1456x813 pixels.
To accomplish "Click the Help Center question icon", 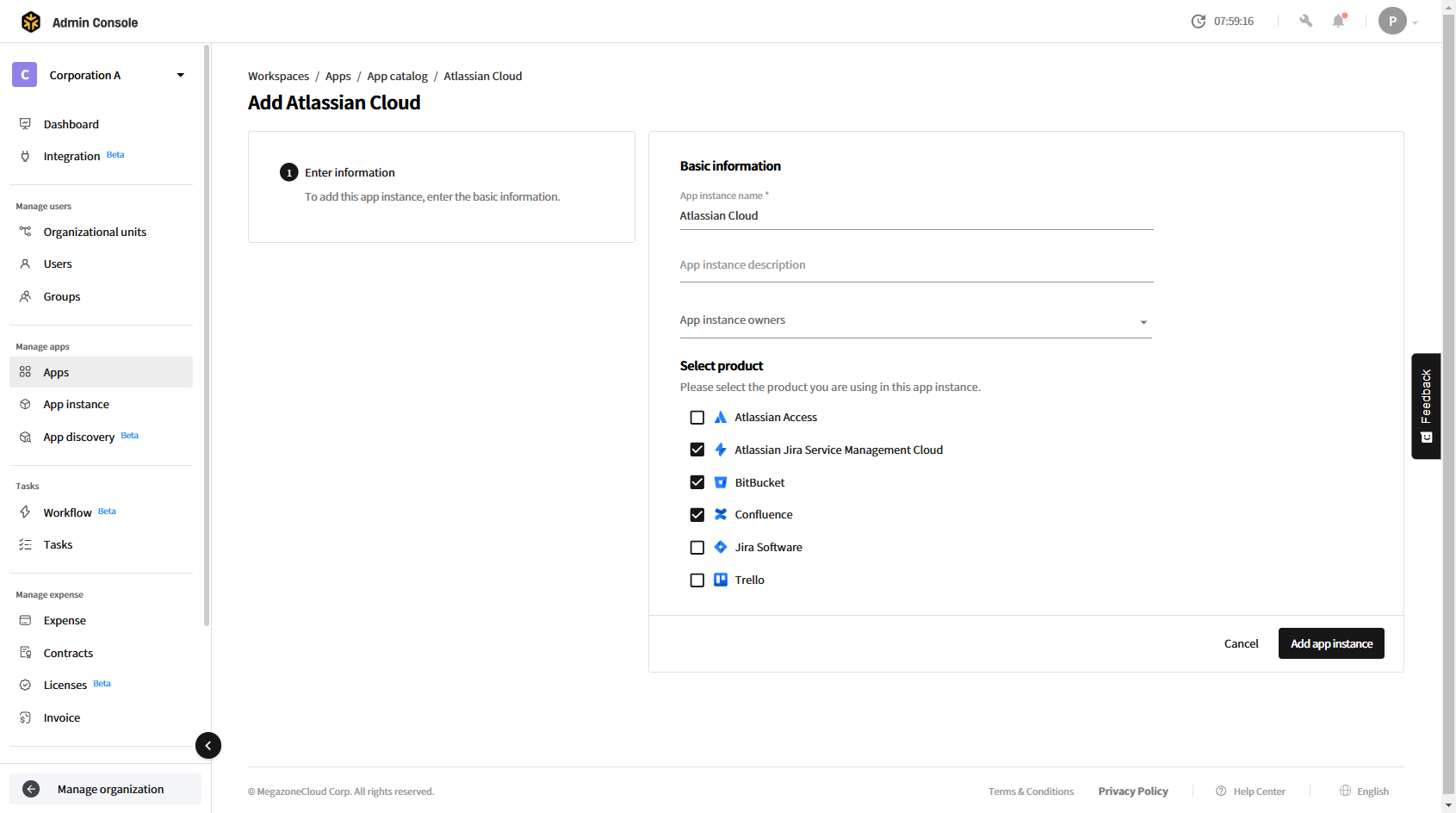I will coord(1221,791).
